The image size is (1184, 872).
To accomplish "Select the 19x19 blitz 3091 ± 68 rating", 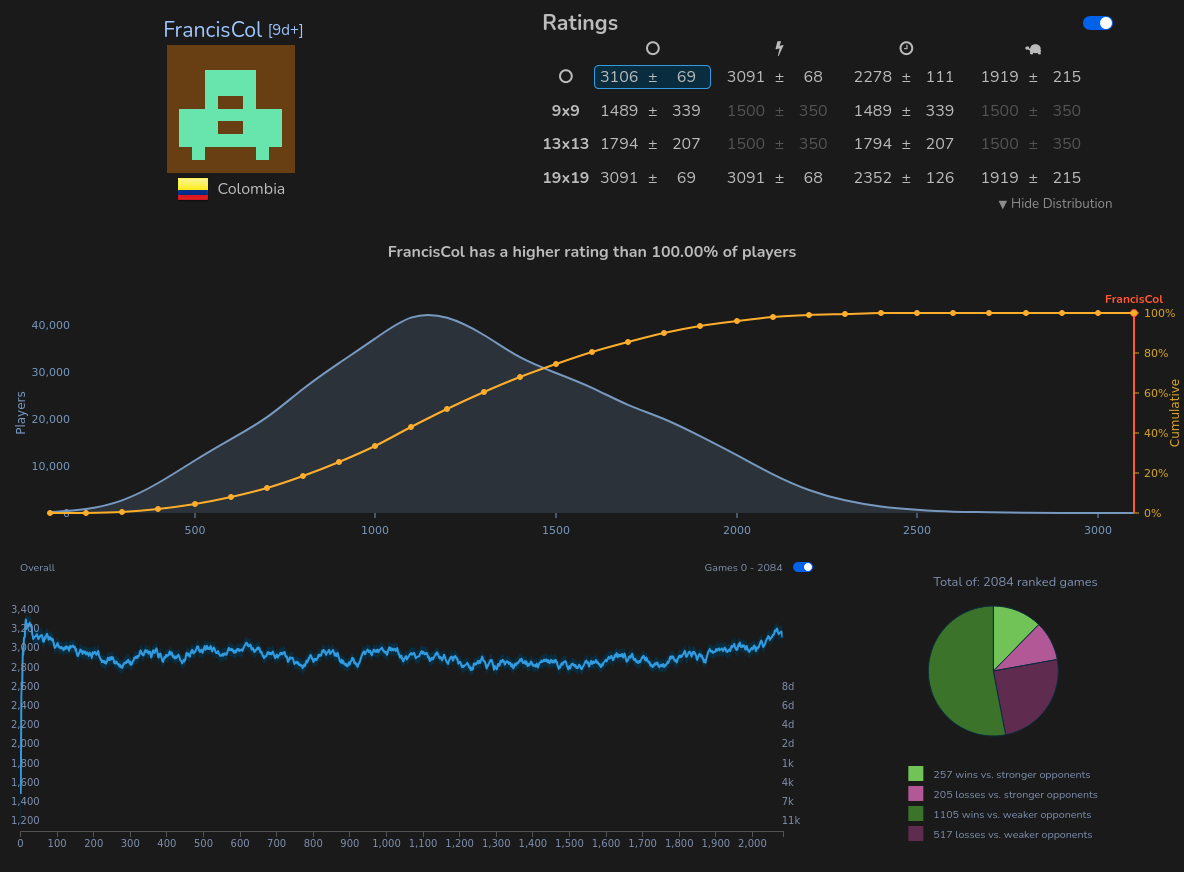I will (x=775, y=177).
